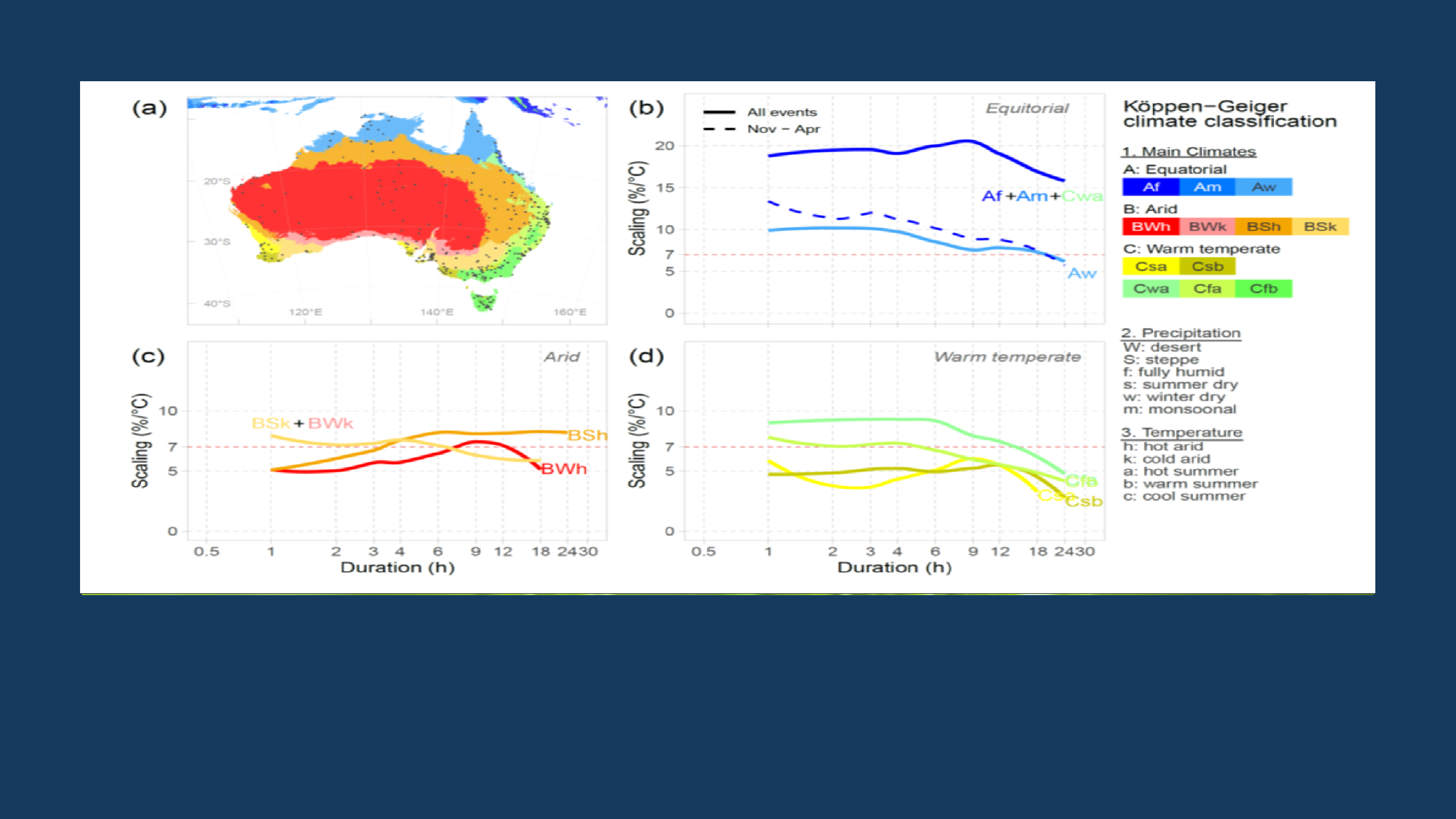Select the Aw equatorial swatch

(1263, 187)
